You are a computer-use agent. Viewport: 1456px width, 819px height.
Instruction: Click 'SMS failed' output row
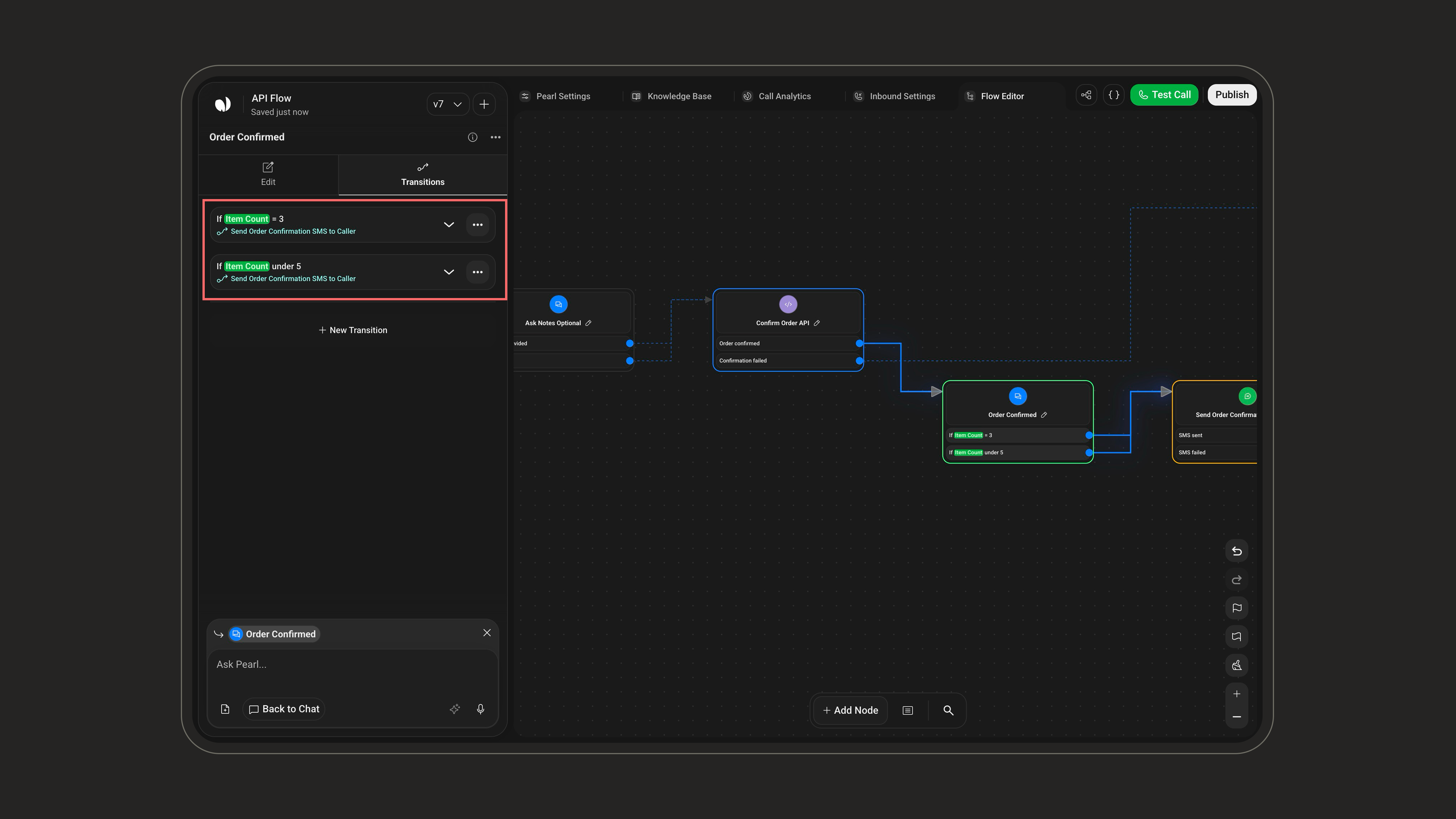1216,453
